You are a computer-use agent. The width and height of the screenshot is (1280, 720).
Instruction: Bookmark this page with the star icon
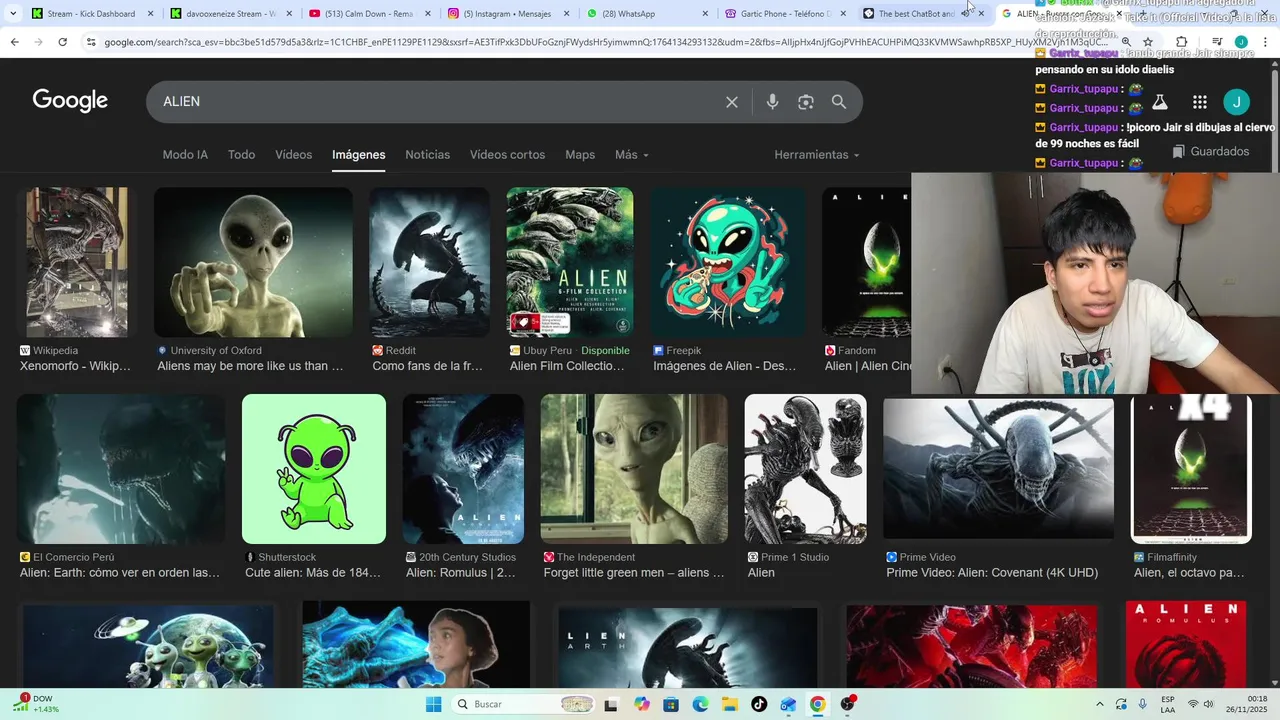1148,42
